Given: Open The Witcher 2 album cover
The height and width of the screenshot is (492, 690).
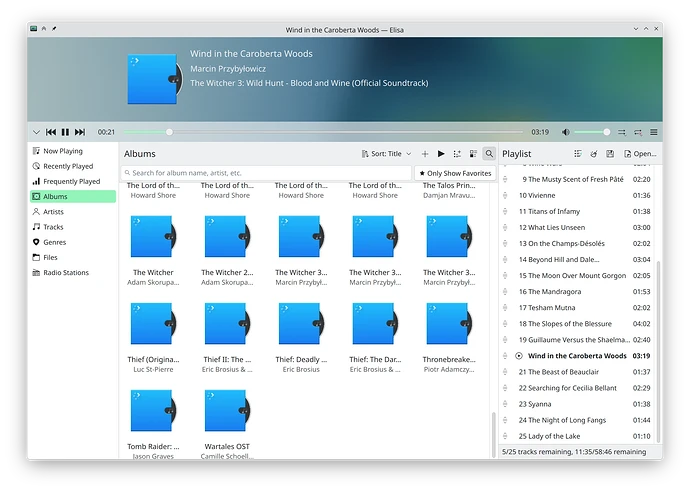Looking at the screenshot, I should point(227,237).
